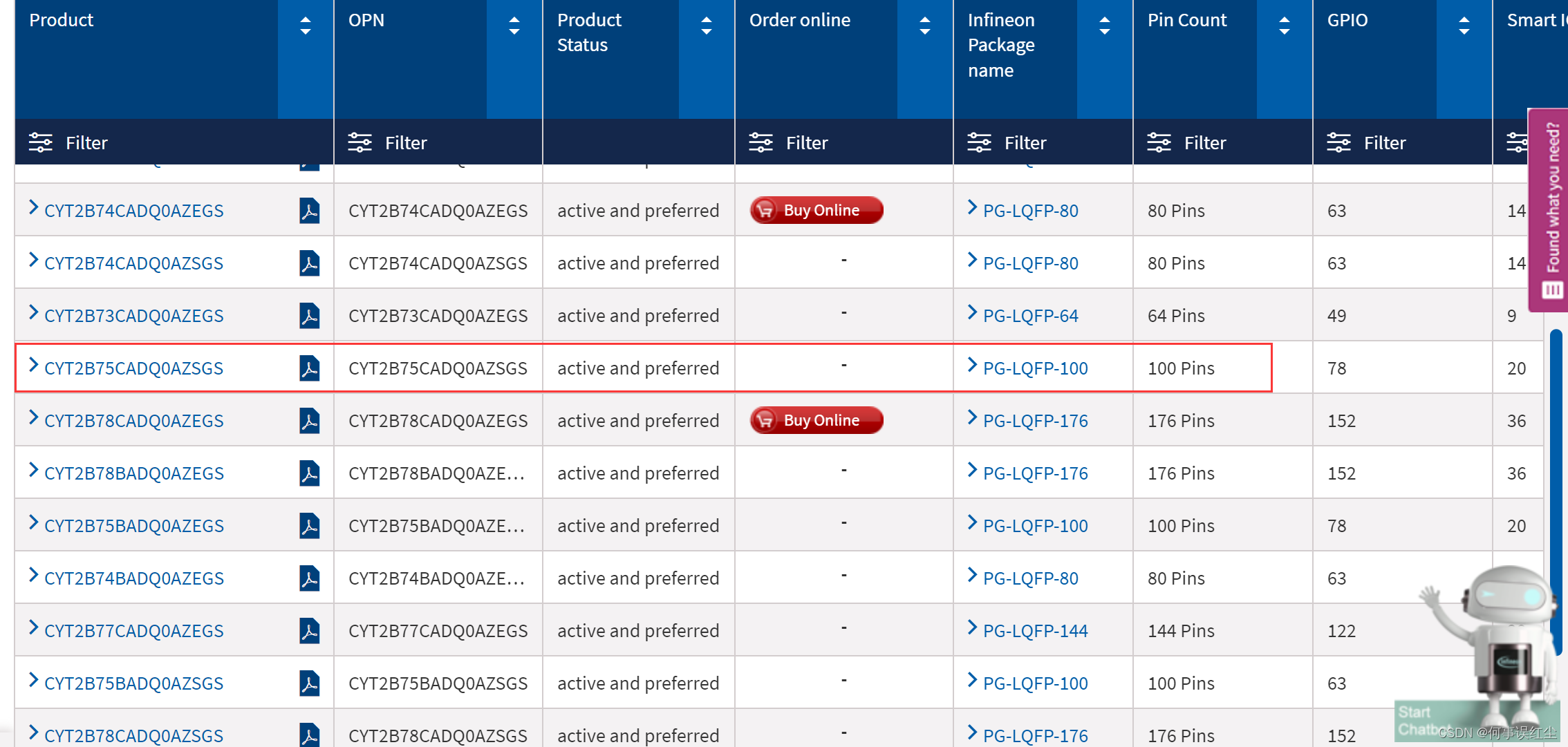
Task: Click filter icon under Pin Count column
Action: [x=1159, y=142]
